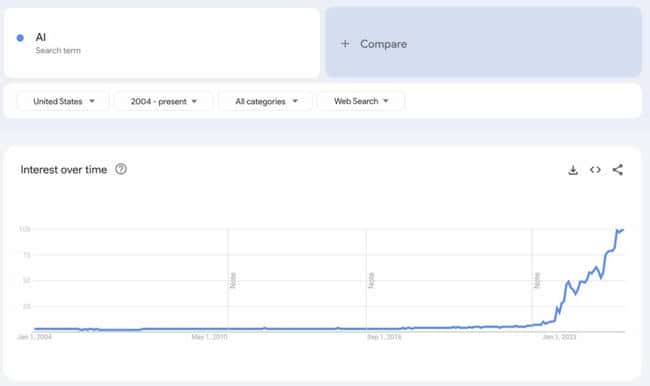Click the blue dot next to AI
This screenshot has height=386, width=650.
point(20,38)
